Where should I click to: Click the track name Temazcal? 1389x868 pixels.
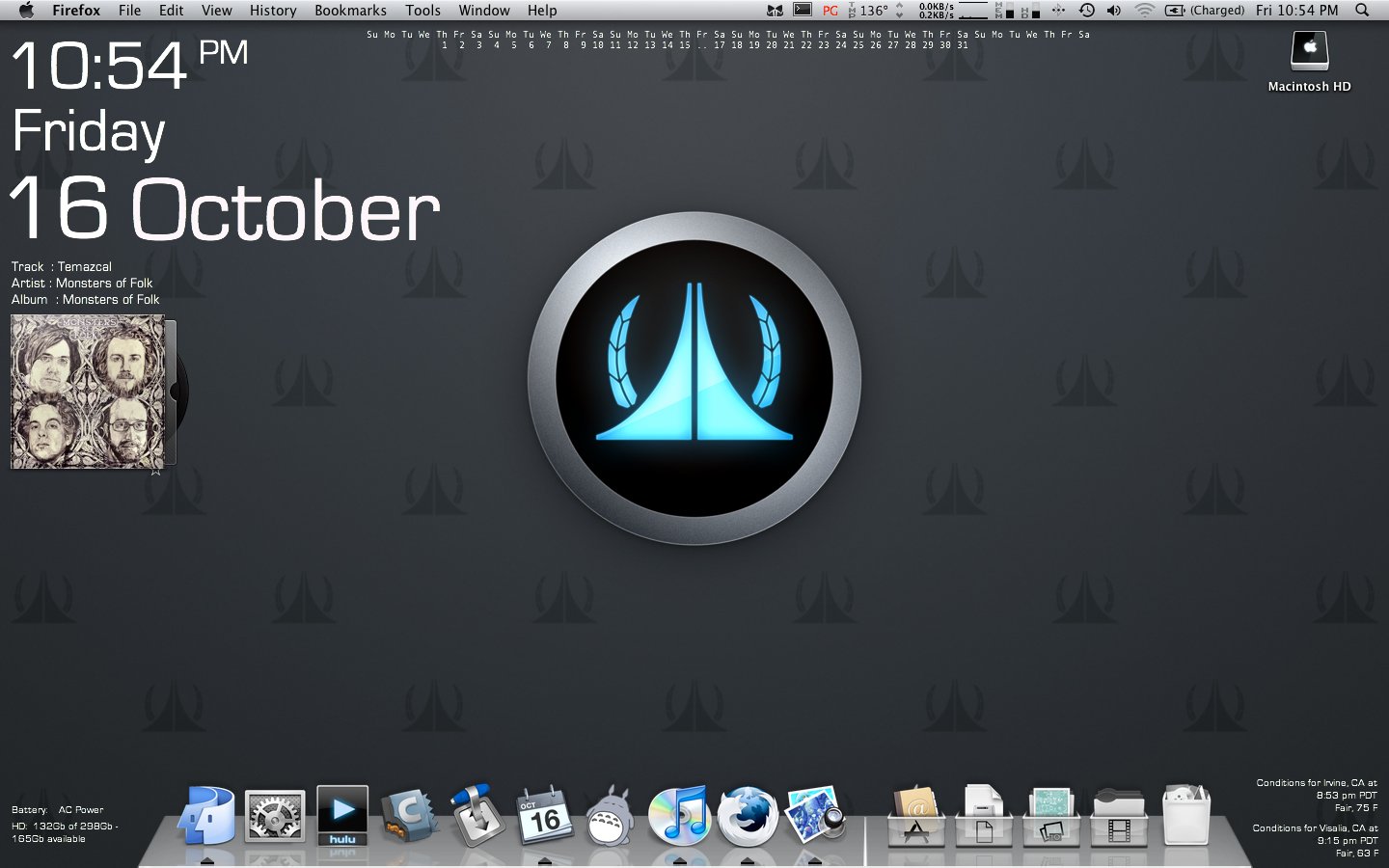(x=84, y=266)
